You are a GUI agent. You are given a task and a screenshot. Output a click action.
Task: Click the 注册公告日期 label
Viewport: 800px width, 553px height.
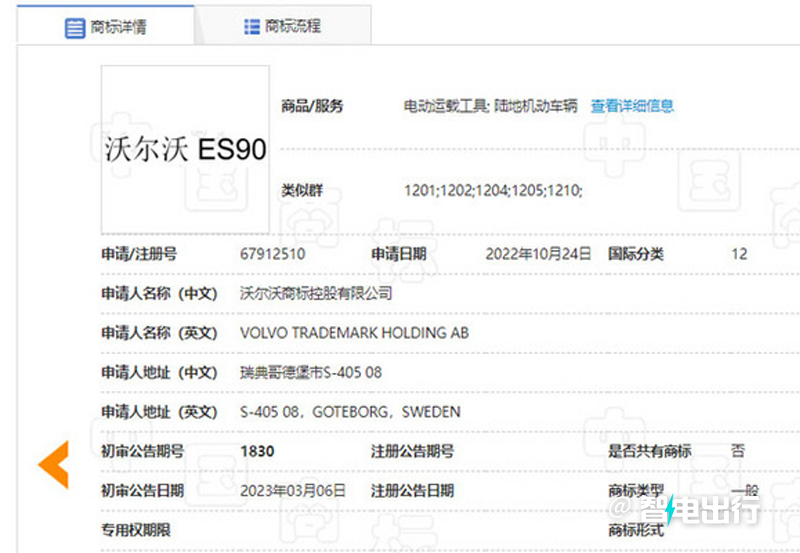412,491
